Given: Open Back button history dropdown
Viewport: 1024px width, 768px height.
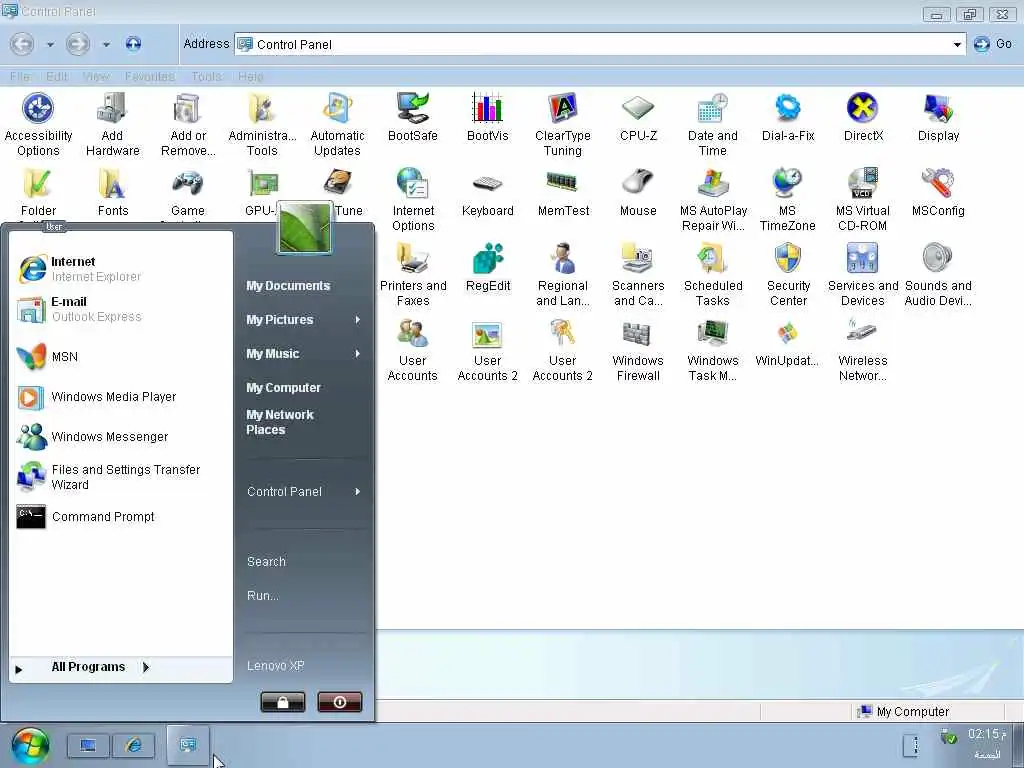Looking at the screenshot, I should click(x=50, y=44).
